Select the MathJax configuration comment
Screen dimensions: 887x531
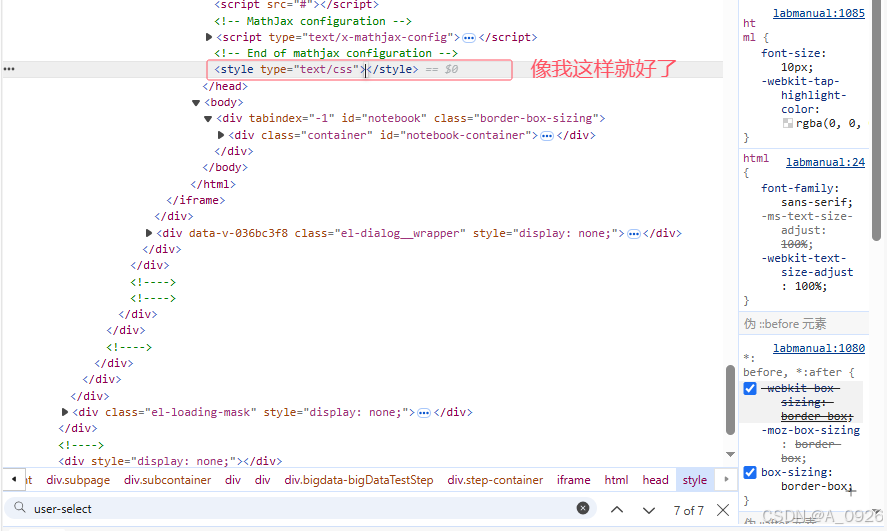pyautogui.click(x=313, y=21)
